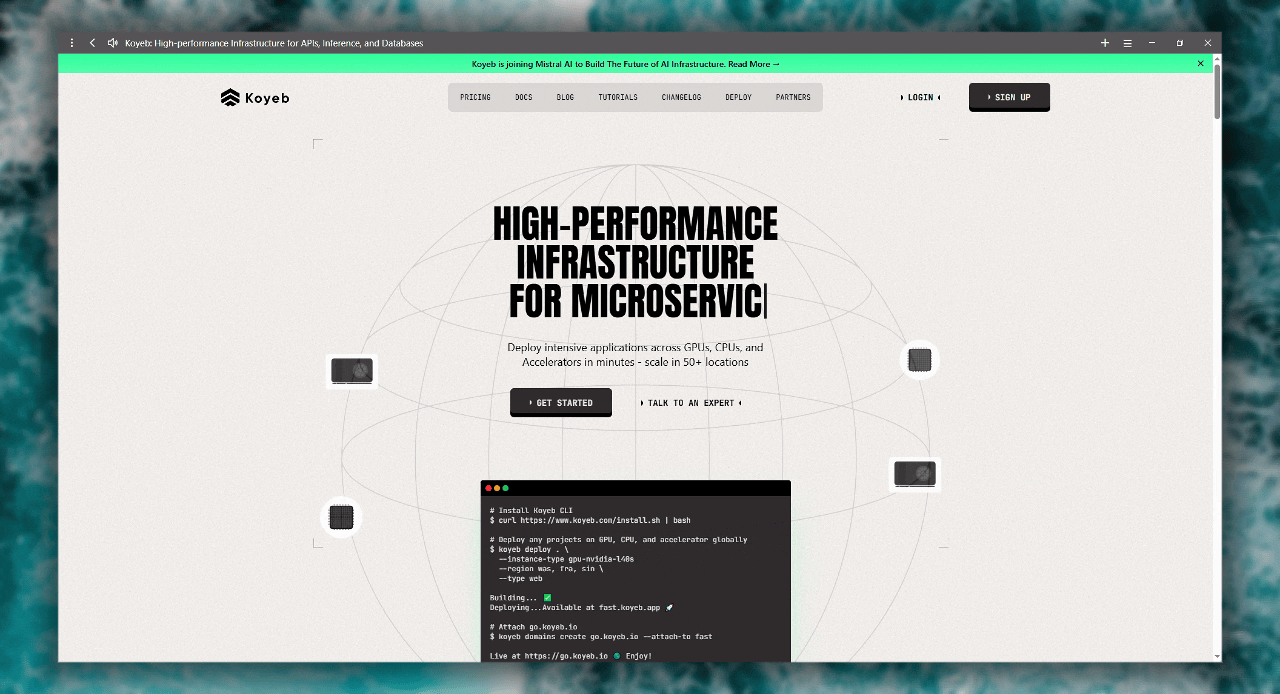
Task: Restore the browser window size
Action: click(x=1180, y=43)
